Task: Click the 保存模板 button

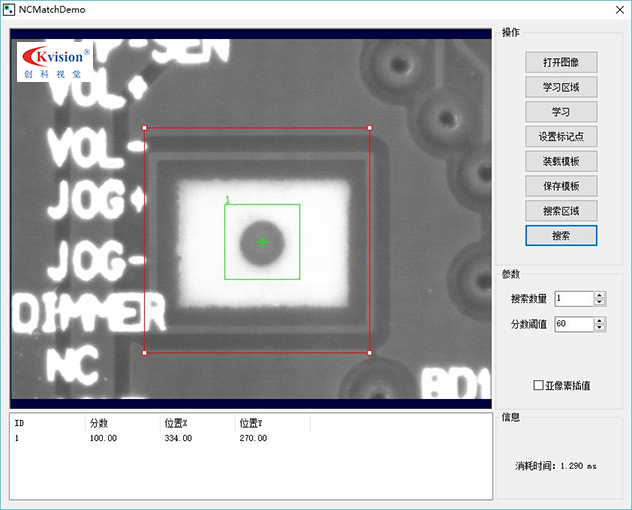Action: click(561, 186)
